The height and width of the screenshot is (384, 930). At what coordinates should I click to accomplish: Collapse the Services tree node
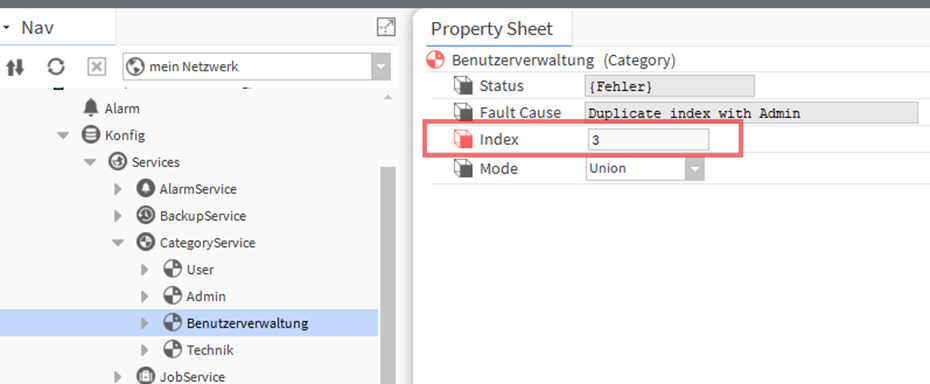coord(90,162)
